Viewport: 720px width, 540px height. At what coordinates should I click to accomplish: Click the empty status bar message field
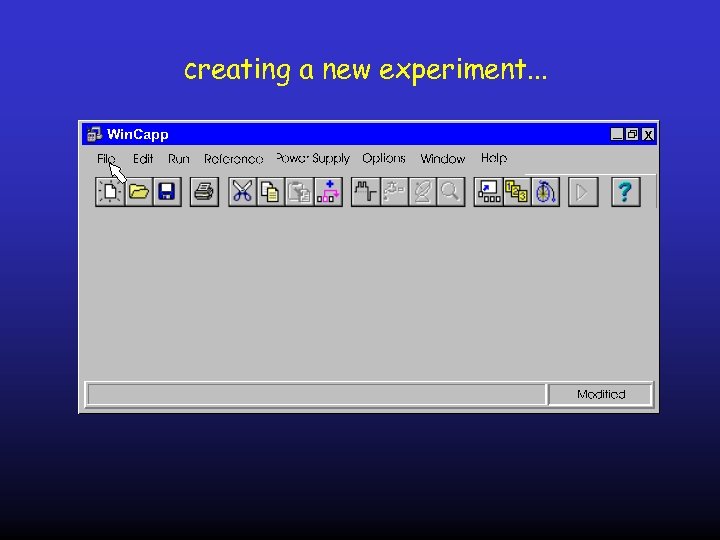coord(317,394)
